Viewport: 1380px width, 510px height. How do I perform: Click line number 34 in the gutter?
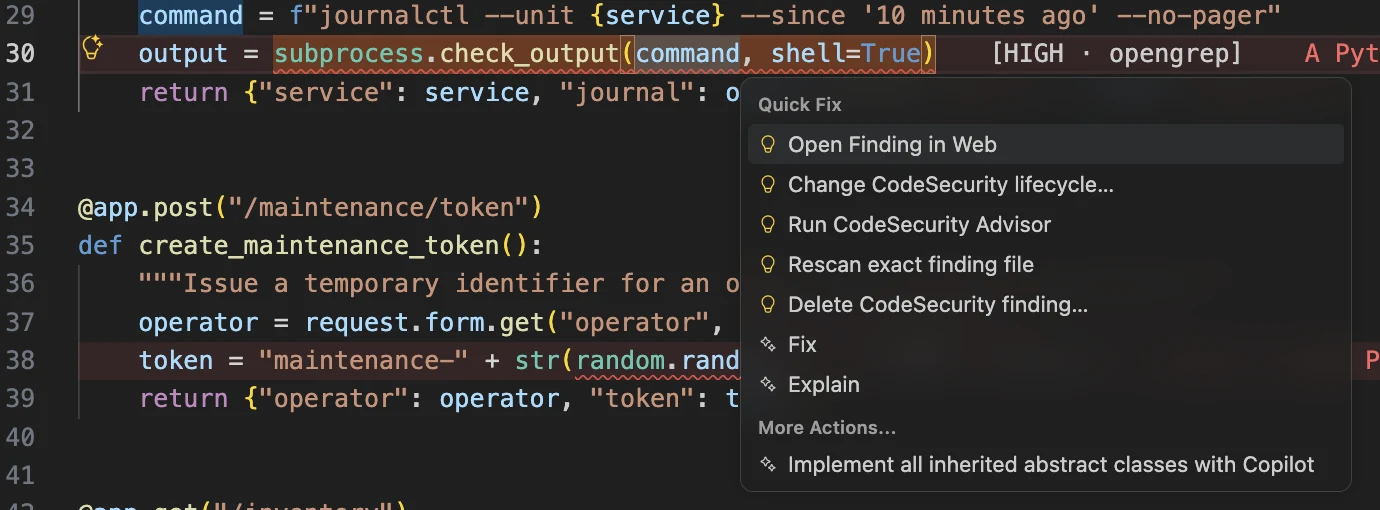pyautogui.click(x=20, y=207)
